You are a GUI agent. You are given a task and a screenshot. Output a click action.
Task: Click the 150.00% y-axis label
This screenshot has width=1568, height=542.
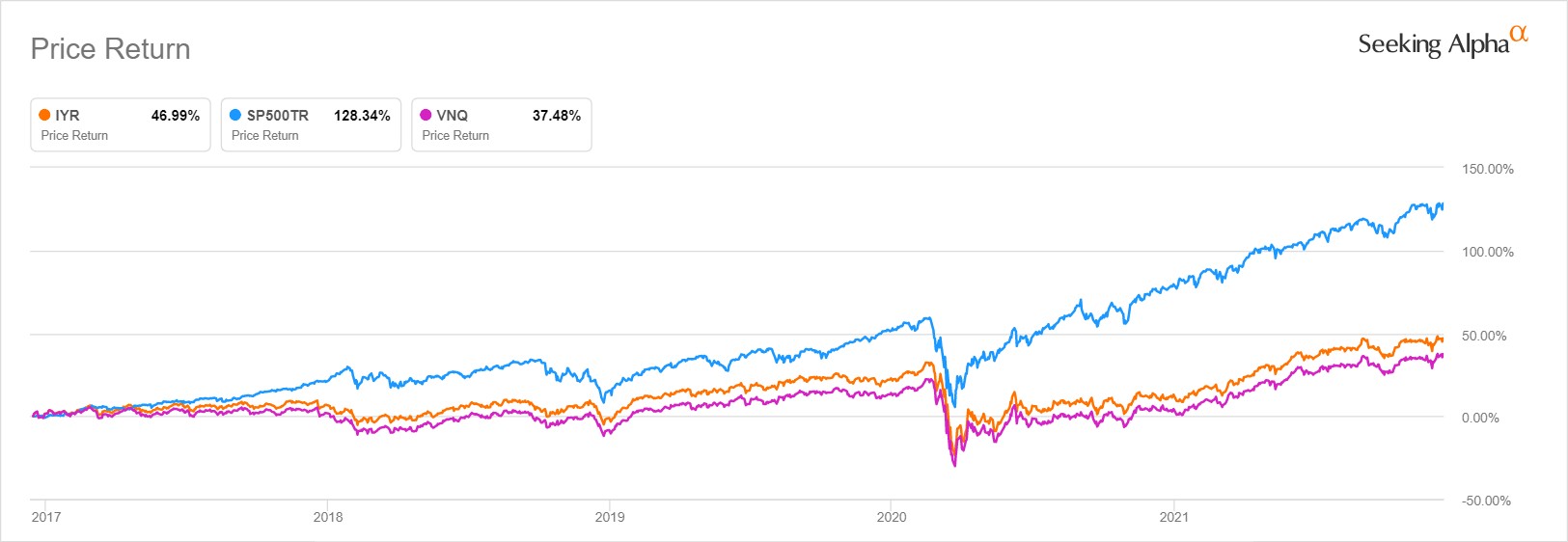1487,169
